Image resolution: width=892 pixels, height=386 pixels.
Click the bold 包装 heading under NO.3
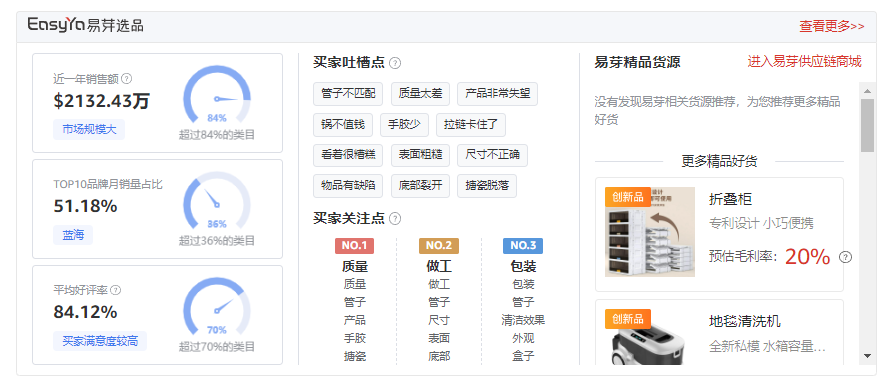pos(523,266)
